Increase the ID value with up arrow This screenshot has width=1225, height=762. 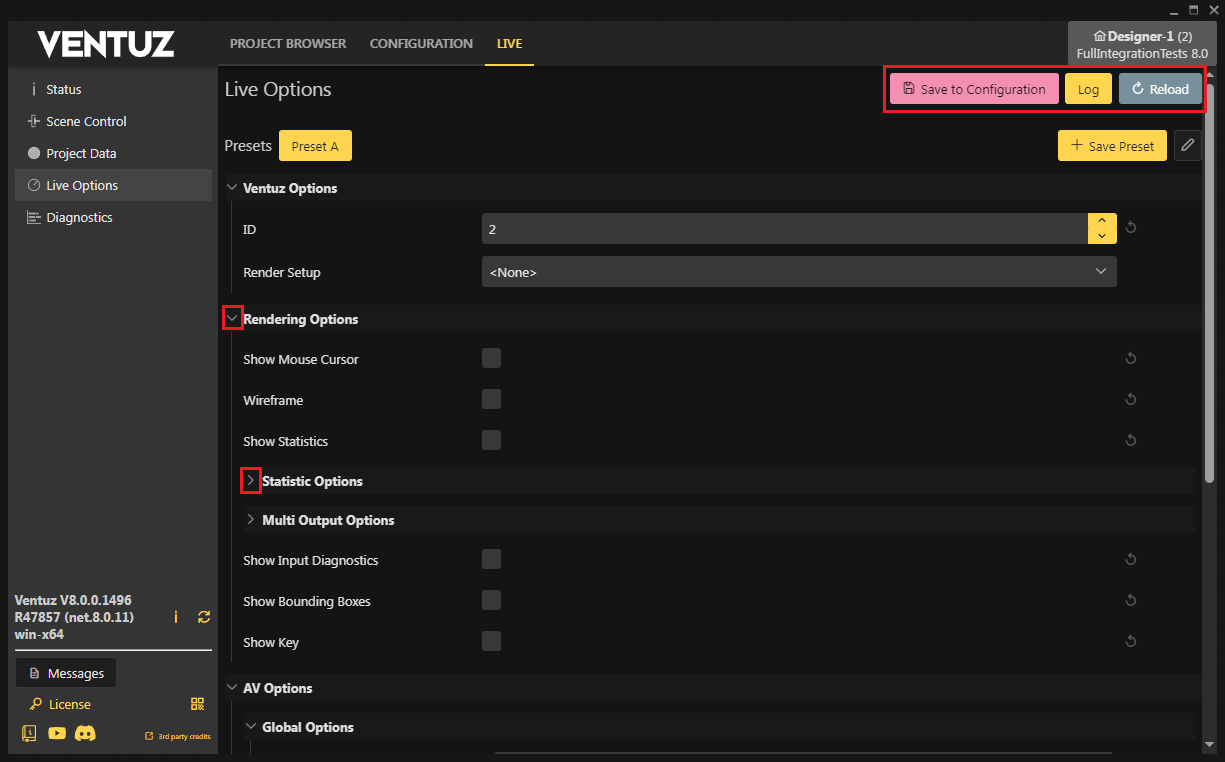pyautogui.click(x=1101, y=221)
